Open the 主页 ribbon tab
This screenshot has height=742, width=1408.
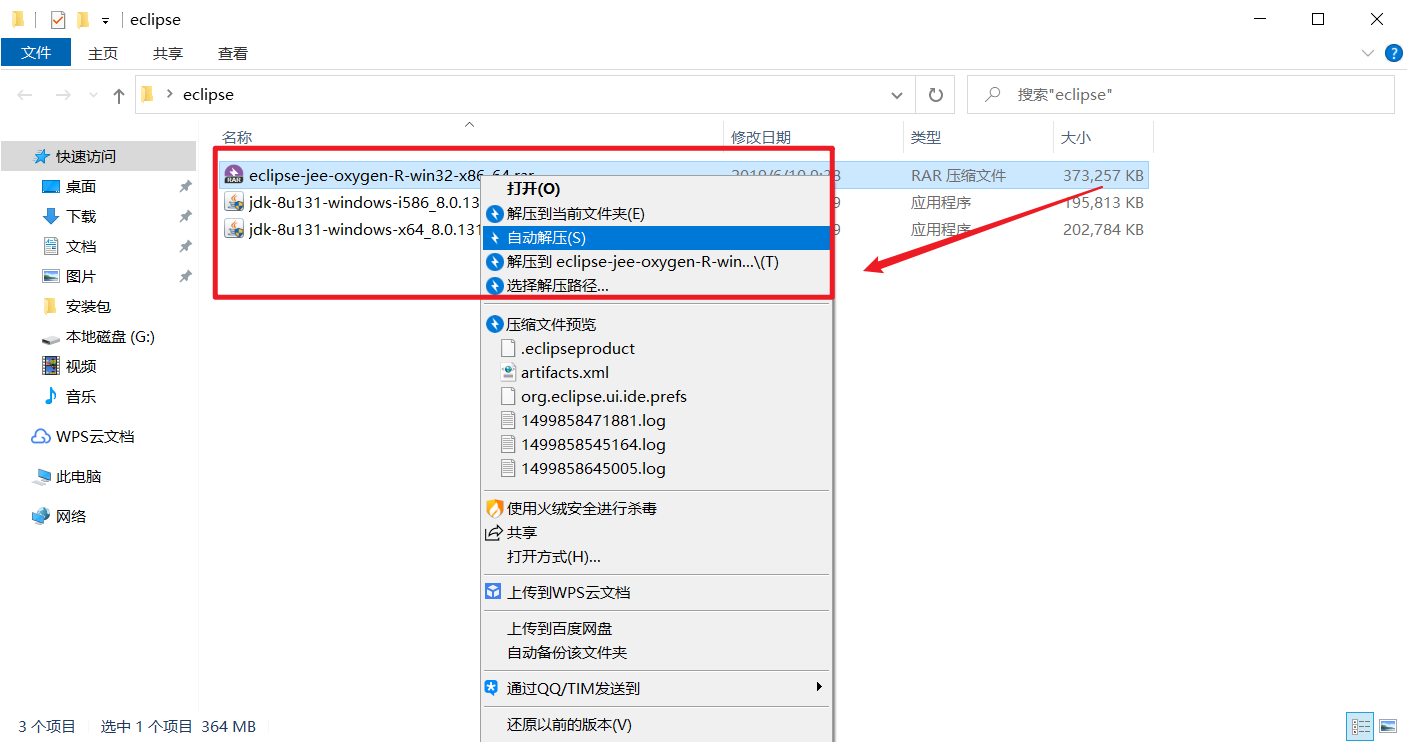pos(103,53)
